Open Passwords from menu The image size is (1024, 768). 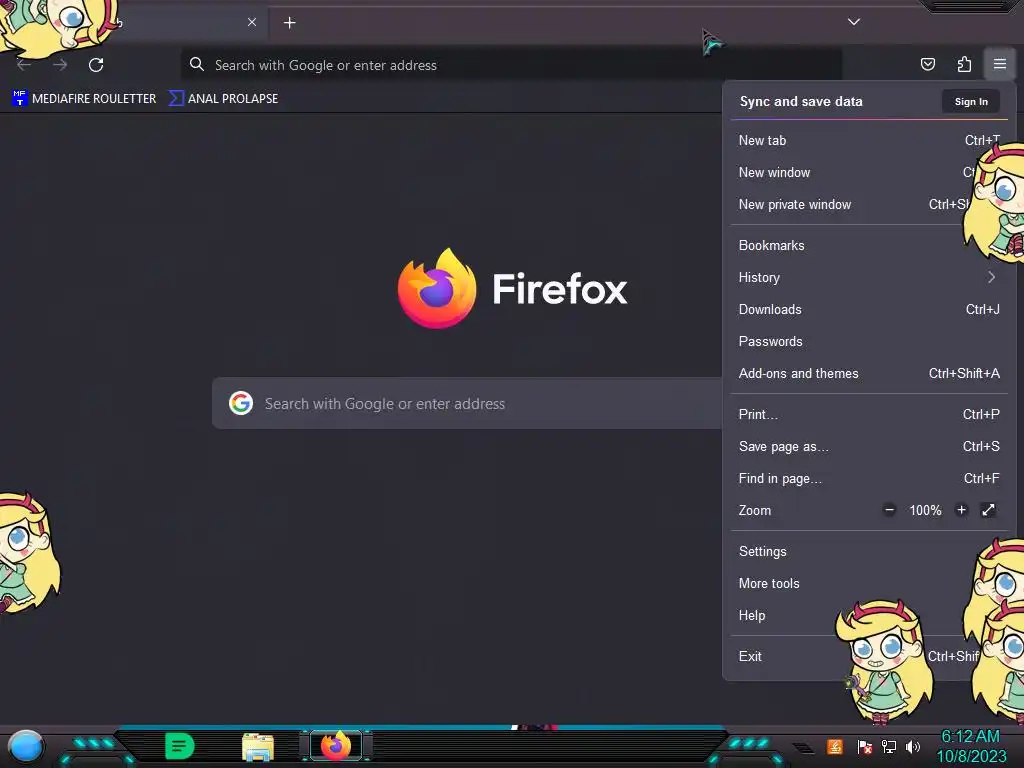(869, 342)
